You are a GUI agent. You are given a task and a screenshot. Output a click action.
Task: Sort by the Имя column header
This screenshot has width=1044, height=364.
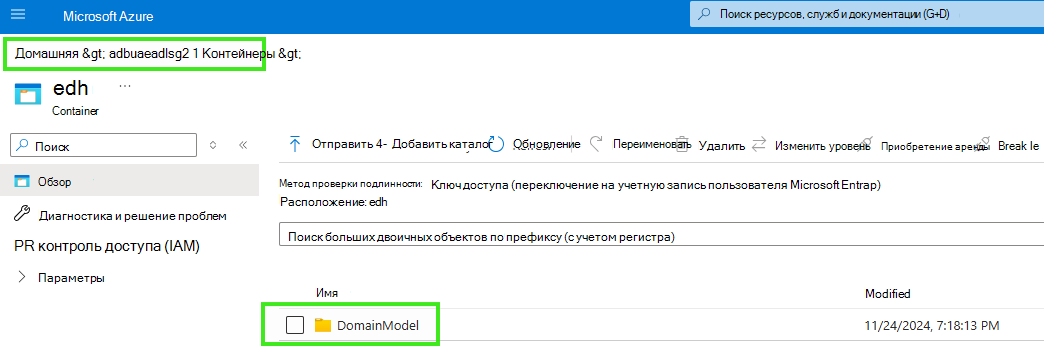[x=327, y=293]
